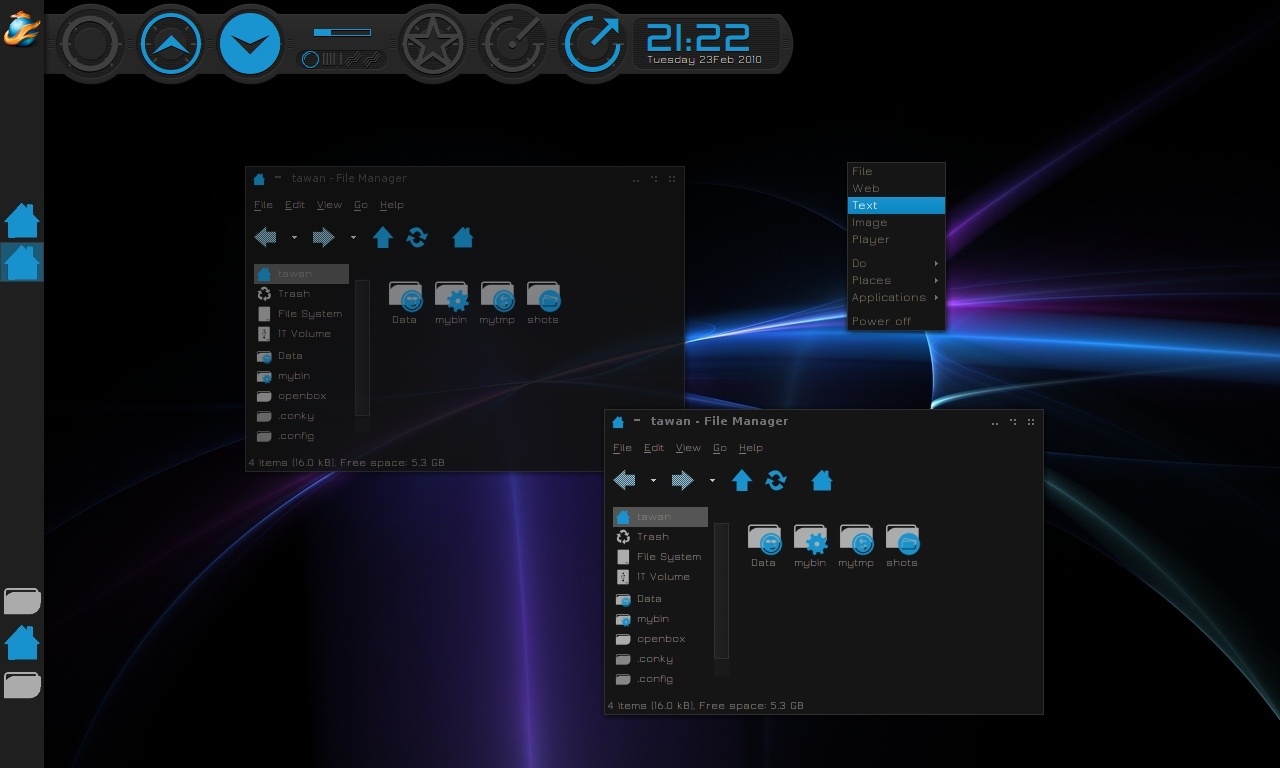Expand the Places submenu in the context menu
The image size is (1280, 768).
(896, 280)
